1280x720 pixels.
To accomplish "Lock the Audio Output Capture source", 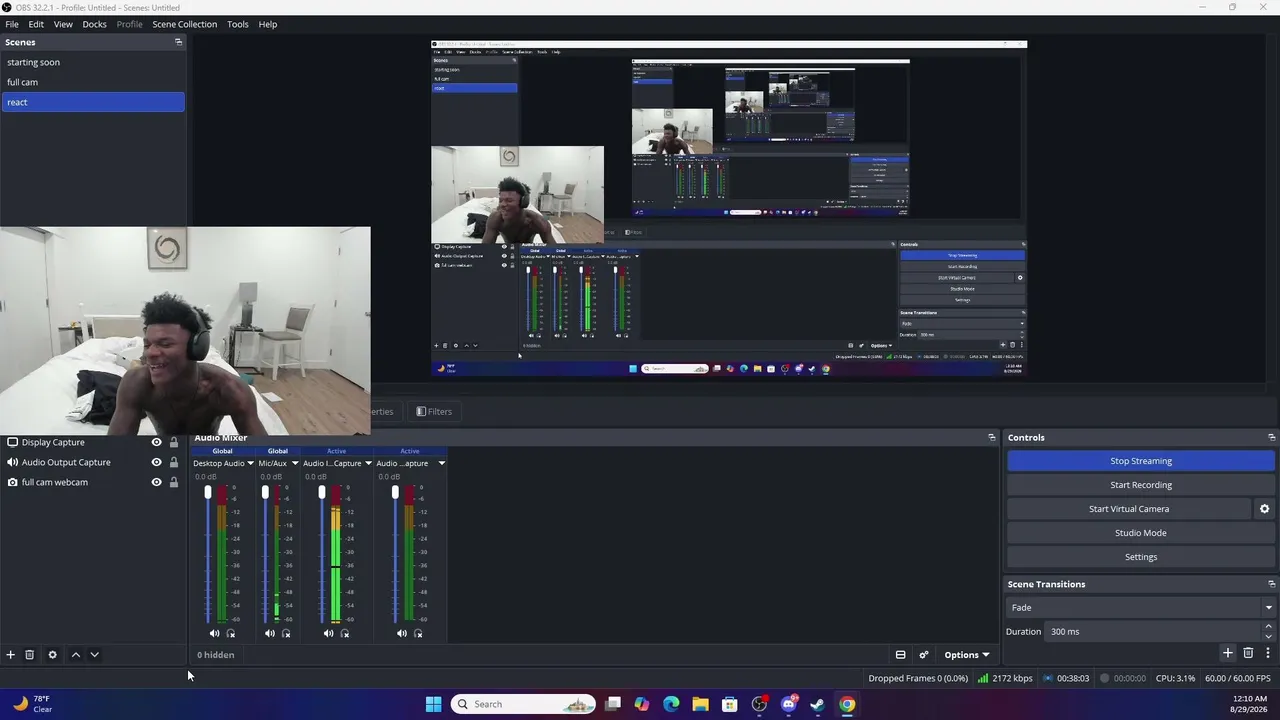I will pyautogui.click(x=174, y=462).
